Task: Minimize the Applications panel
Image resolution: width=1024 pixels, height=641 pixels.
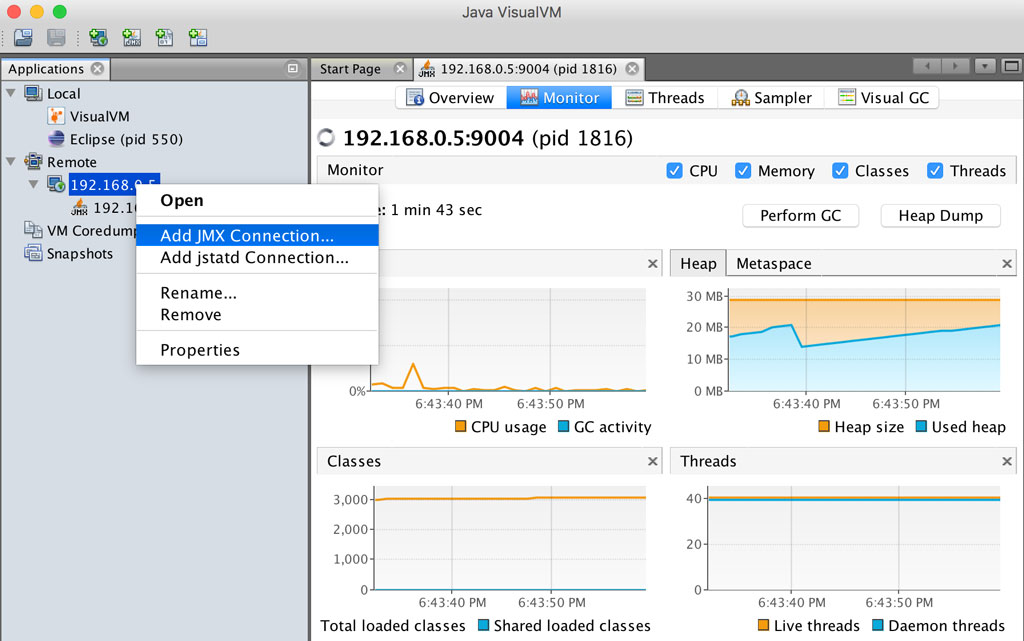Action: pos(293,68)
